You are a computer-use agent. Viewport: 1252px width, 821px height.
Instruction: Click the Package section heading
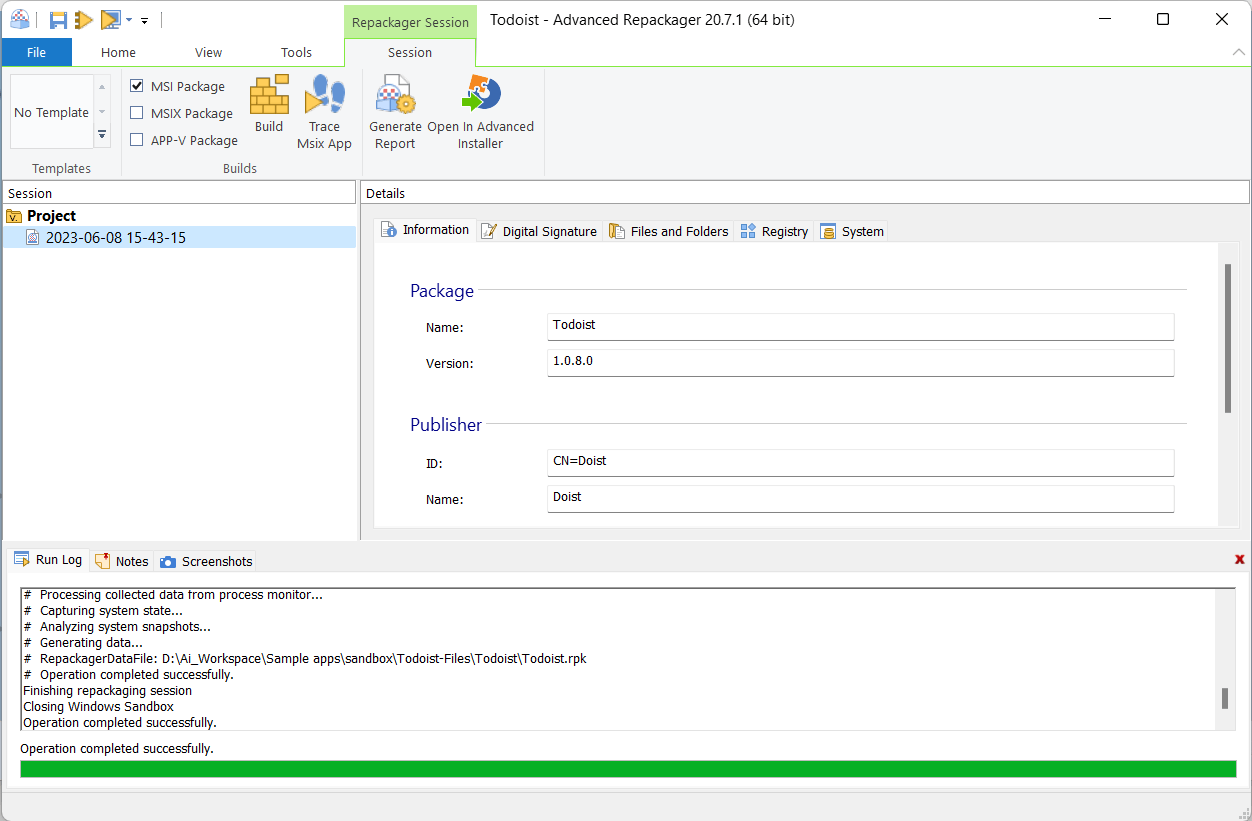click(x=442, y=291)
